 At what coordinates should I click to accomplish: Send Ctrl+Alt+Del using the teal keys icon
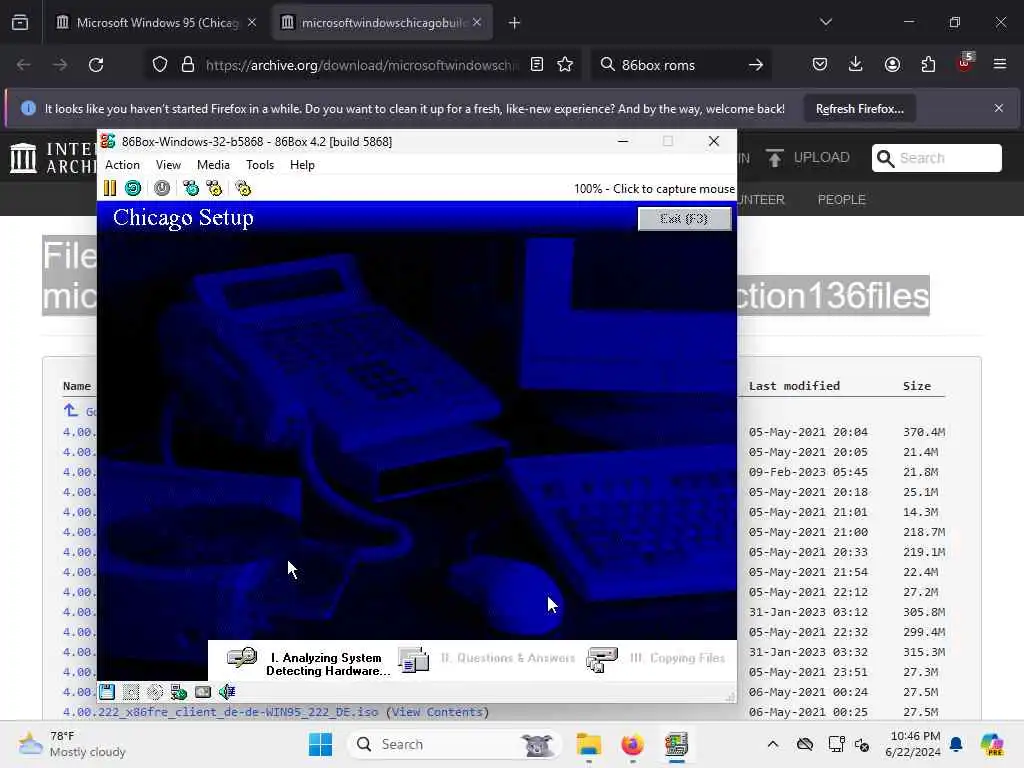point(191,189)
